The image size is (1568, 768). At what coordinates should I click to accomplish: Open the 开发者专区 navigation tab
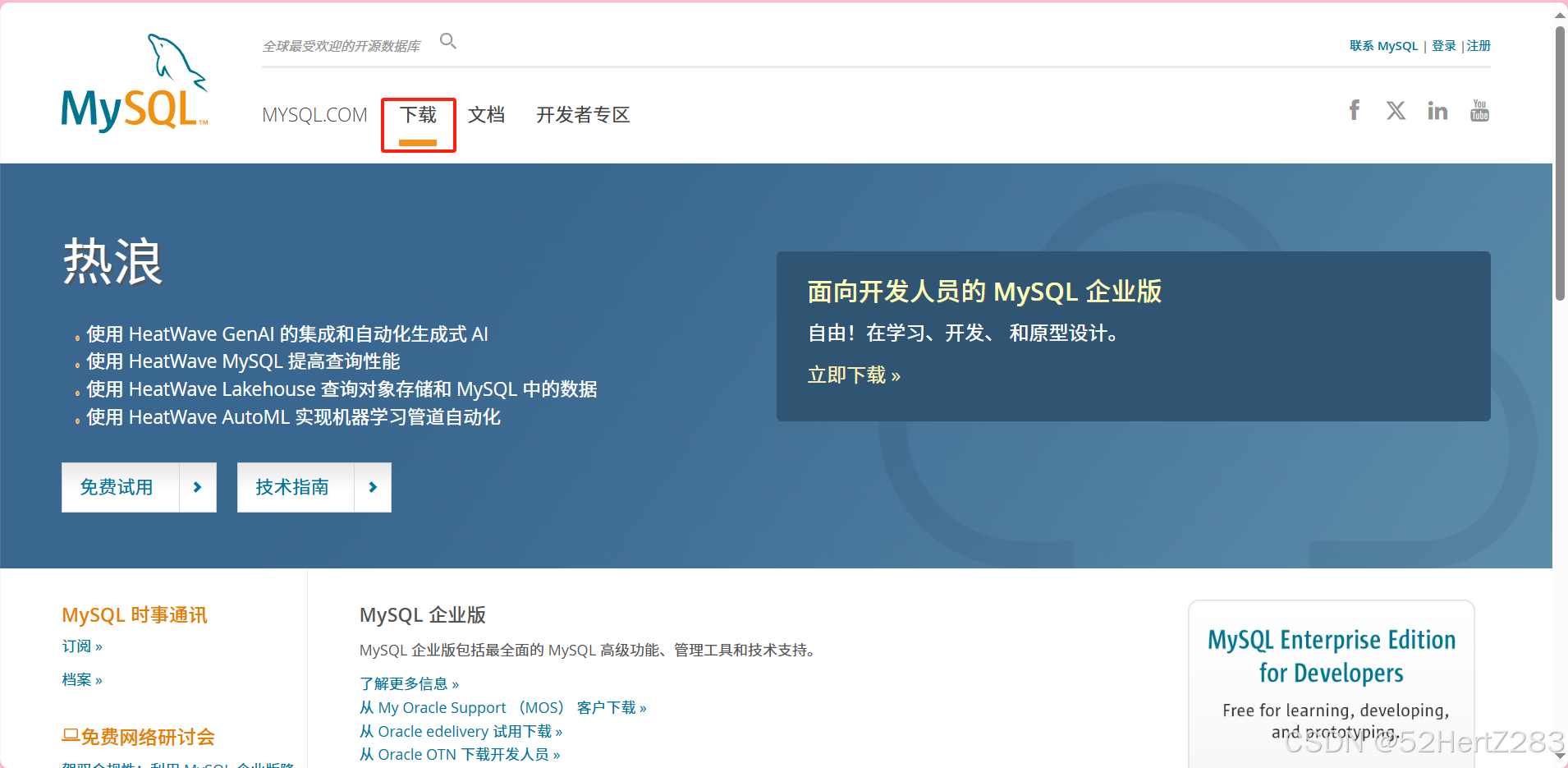(583, 115)
